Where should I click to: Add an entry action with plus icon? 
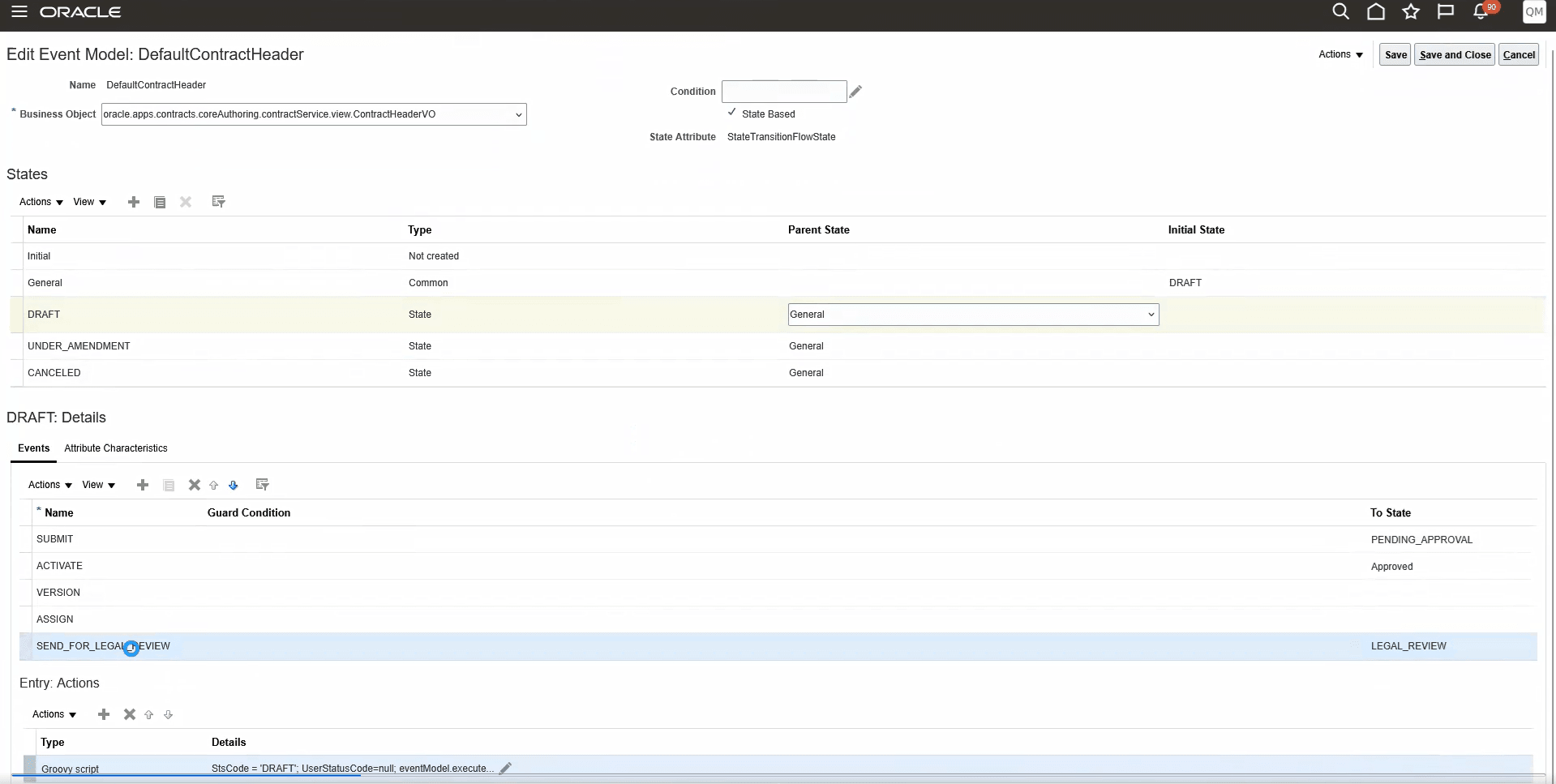tap(104, 714)
